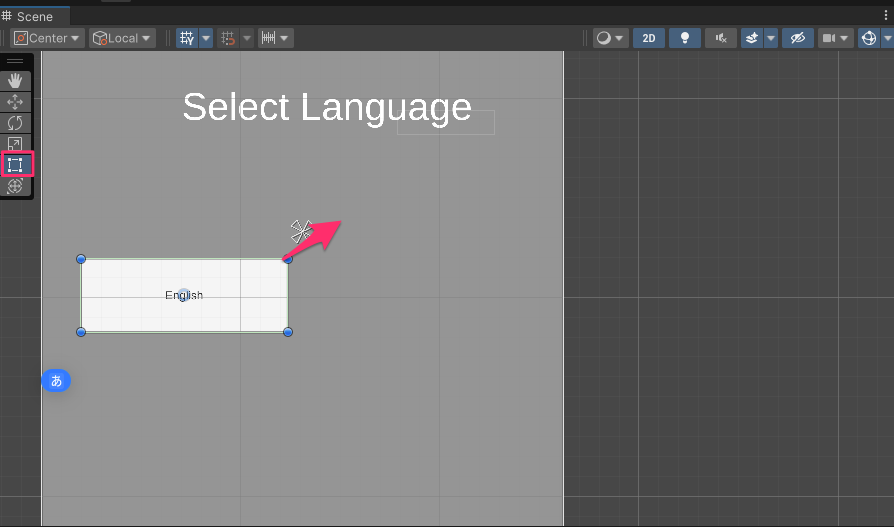Toggle scene lighting bulb

point(685,38)
